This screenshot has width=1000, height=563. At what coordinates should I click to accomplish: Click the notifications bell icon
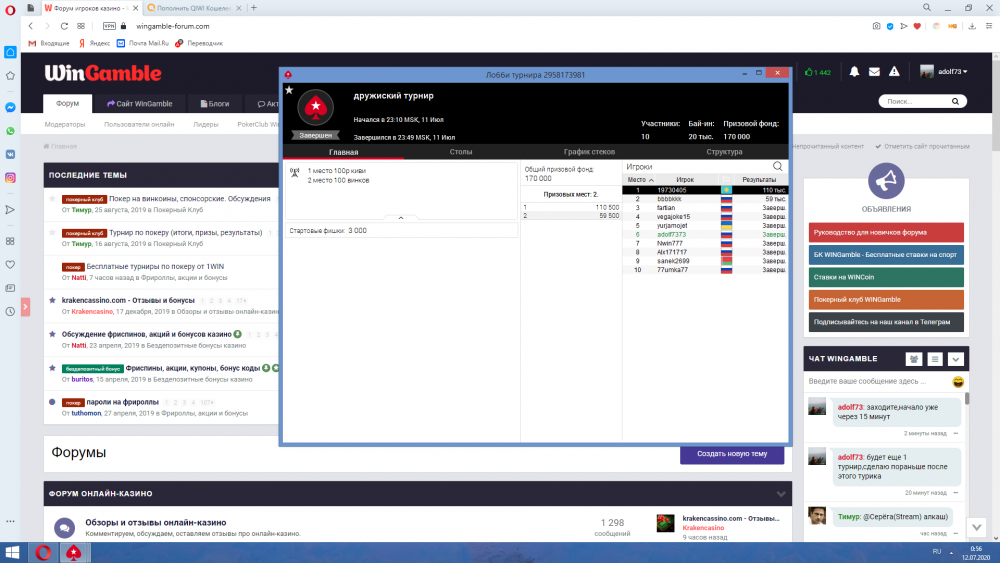point(854,72)
